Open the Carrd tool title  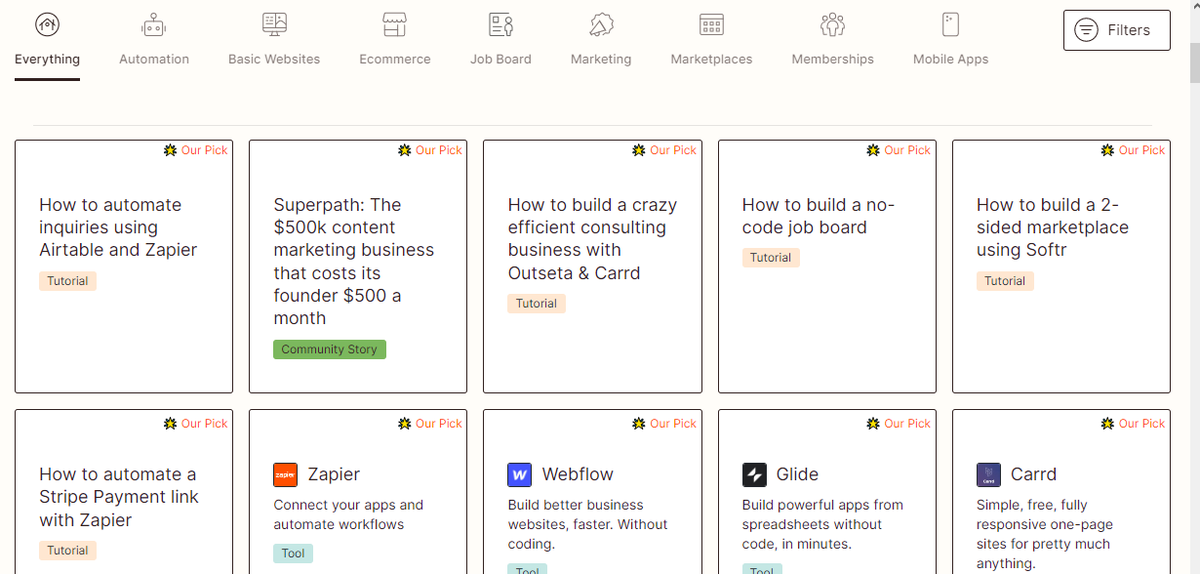coord(1033,474)
